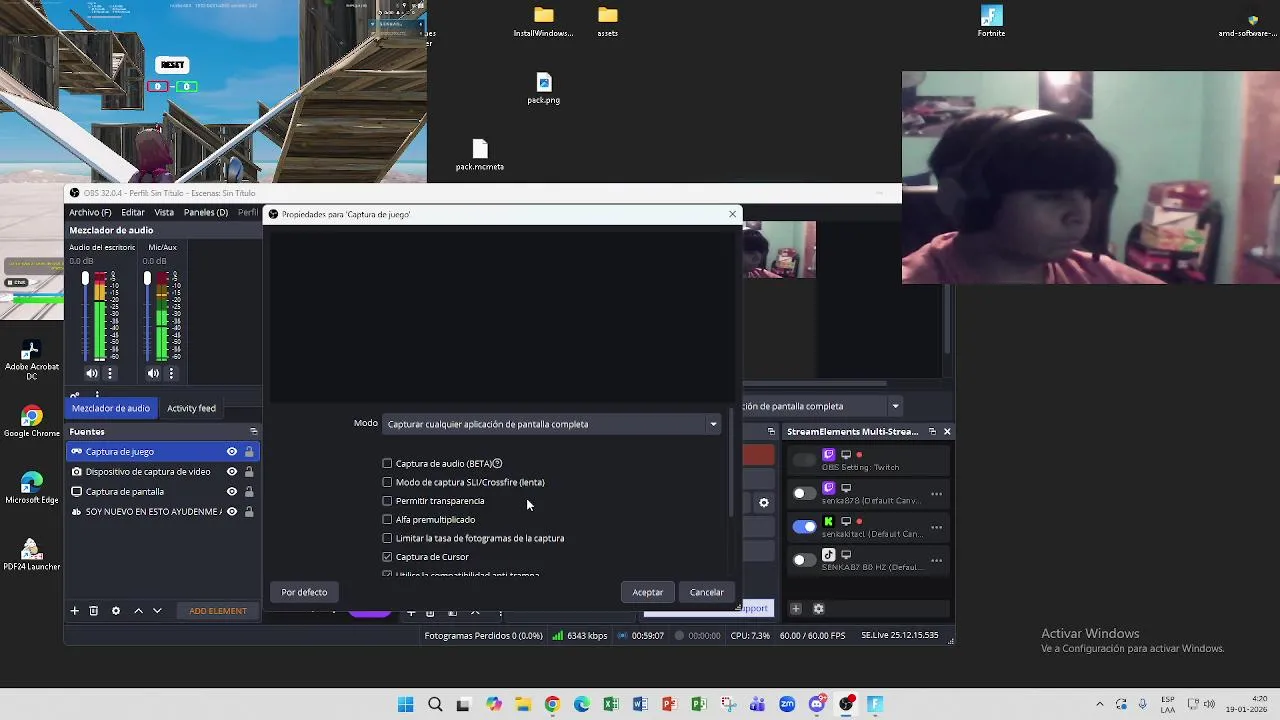Image resolution: width=1280 pixels, height=720 pixels.
Task: Open more options for senkakitacl target
Action: [936, 527]
